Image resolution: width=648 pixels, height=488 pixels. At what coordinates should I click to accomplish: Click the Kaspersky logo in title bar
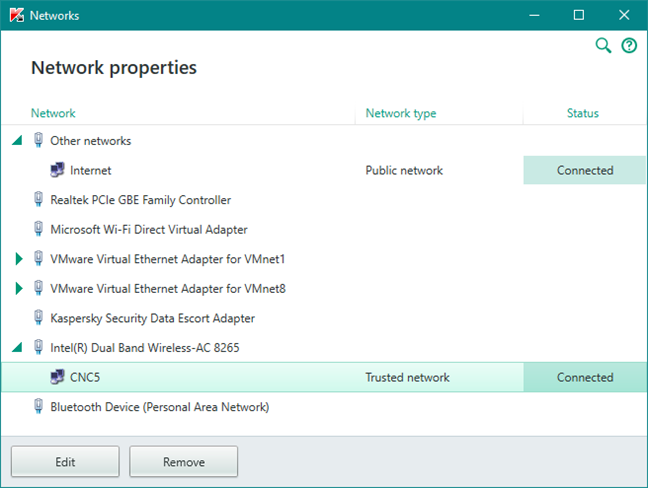click(17, 15)
